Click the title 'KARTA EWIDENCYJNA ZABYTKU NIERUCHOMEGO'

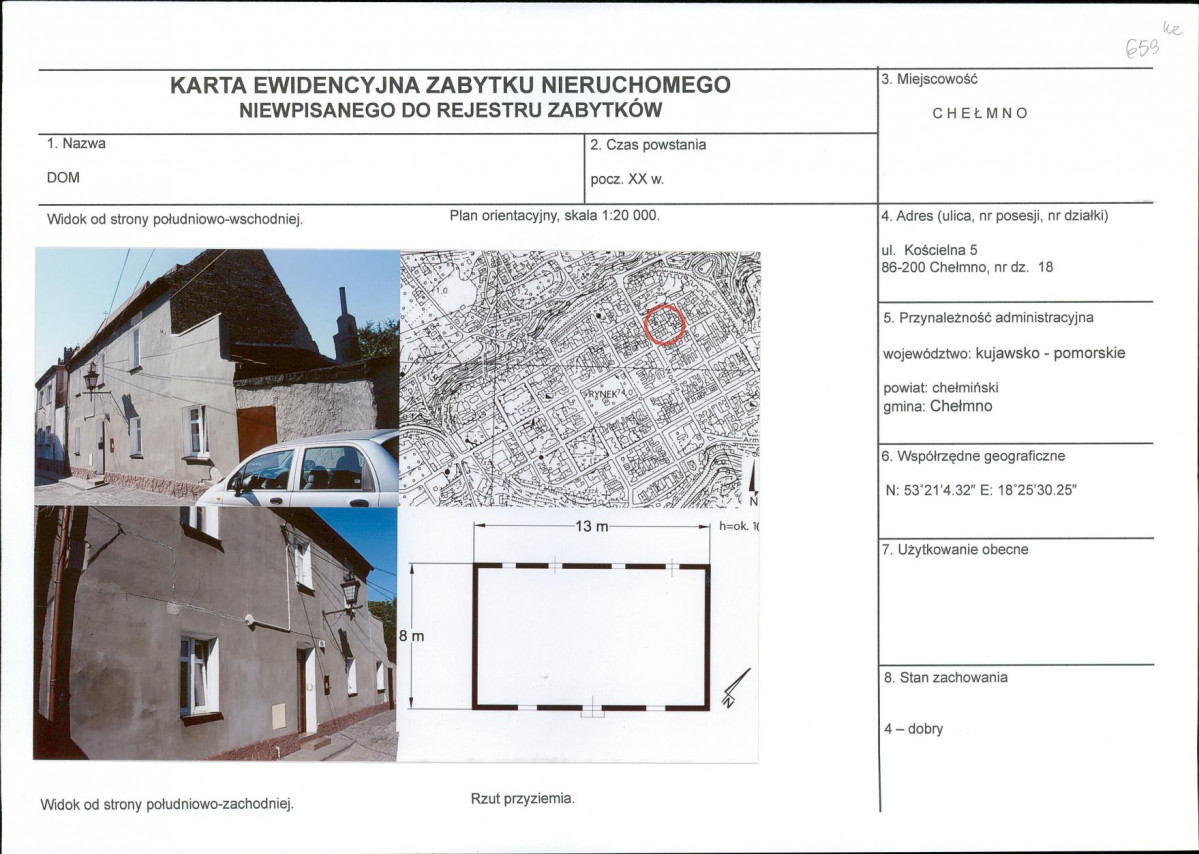[450, 85]
